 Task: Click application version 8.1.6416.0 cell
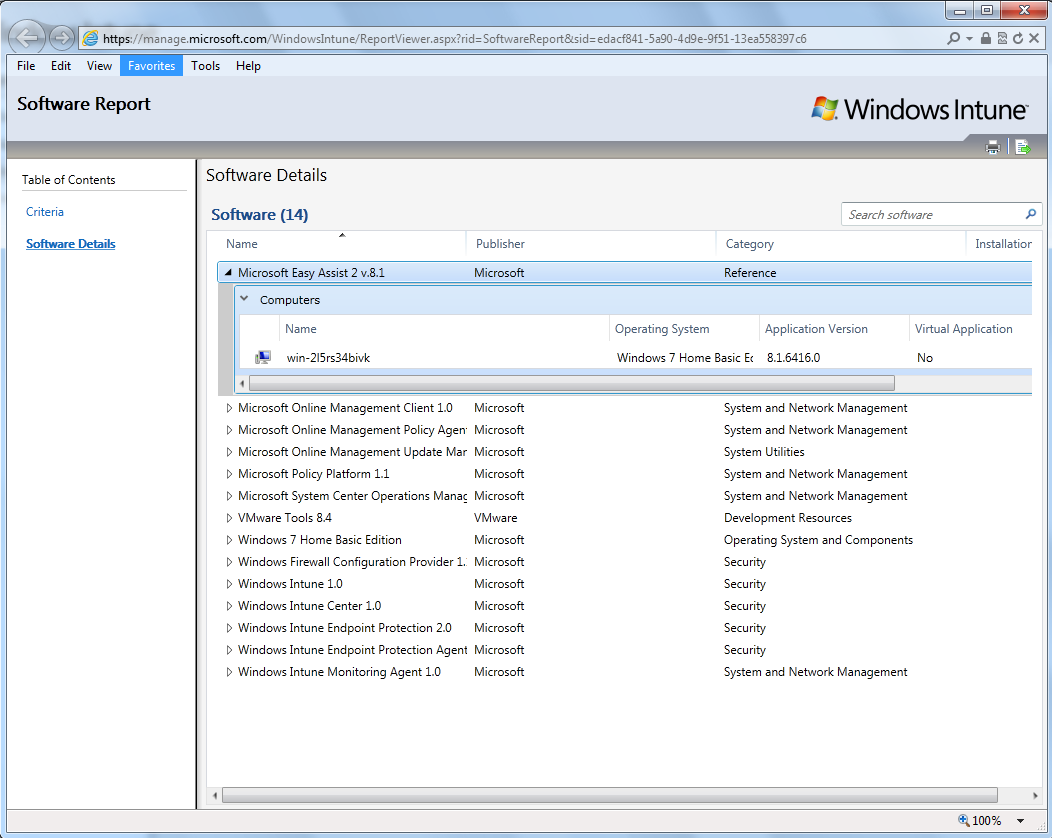click(x=793, y=358)
